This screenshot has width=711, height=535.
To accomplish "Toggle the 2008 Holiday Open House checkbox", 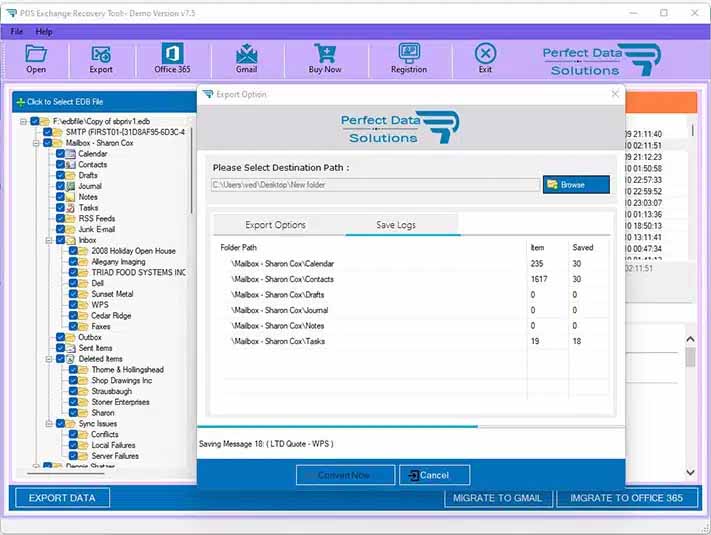I will click(73, 251).
